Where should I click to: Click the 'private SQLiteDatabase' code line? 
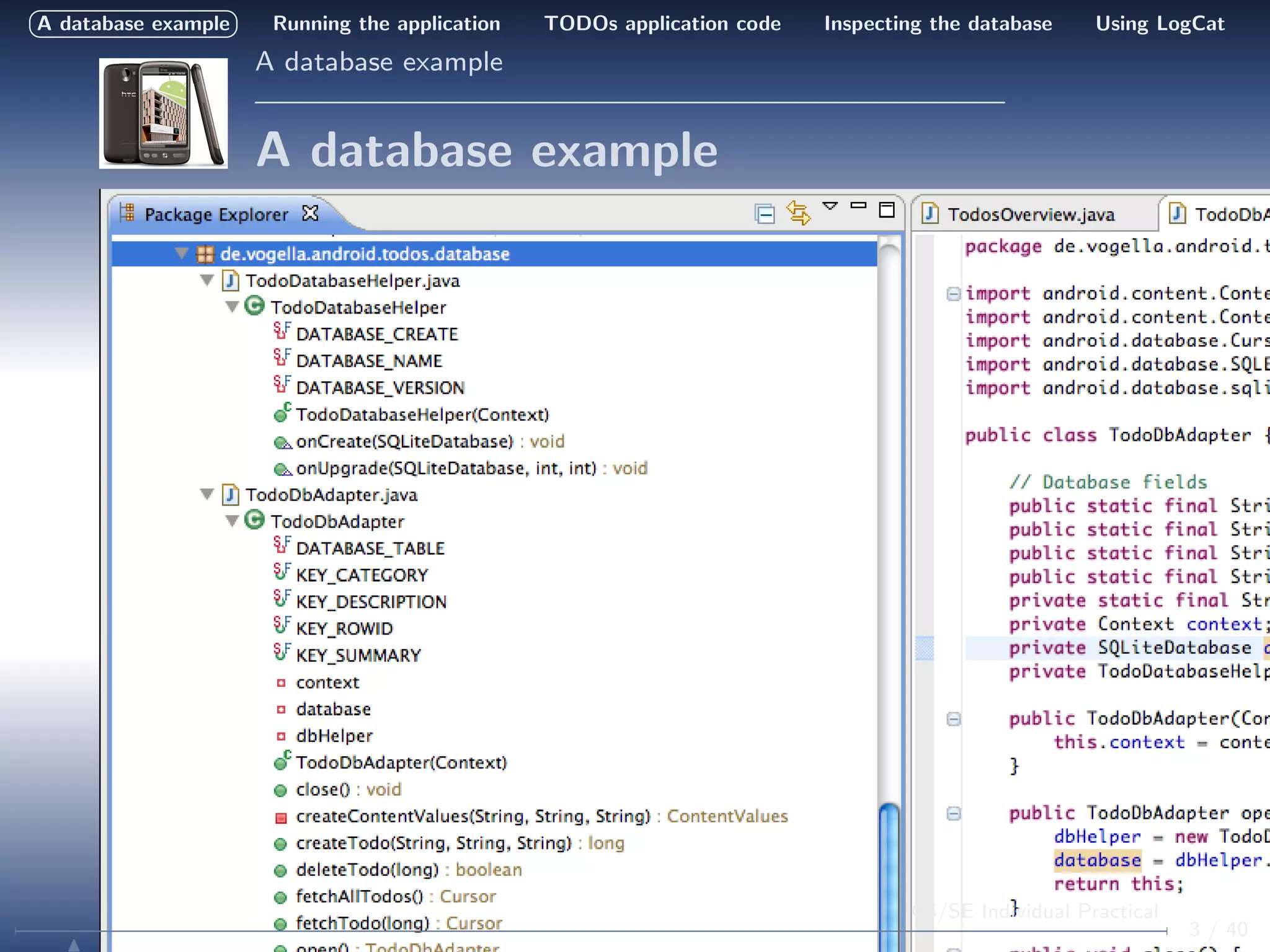tap(1117, 648)
